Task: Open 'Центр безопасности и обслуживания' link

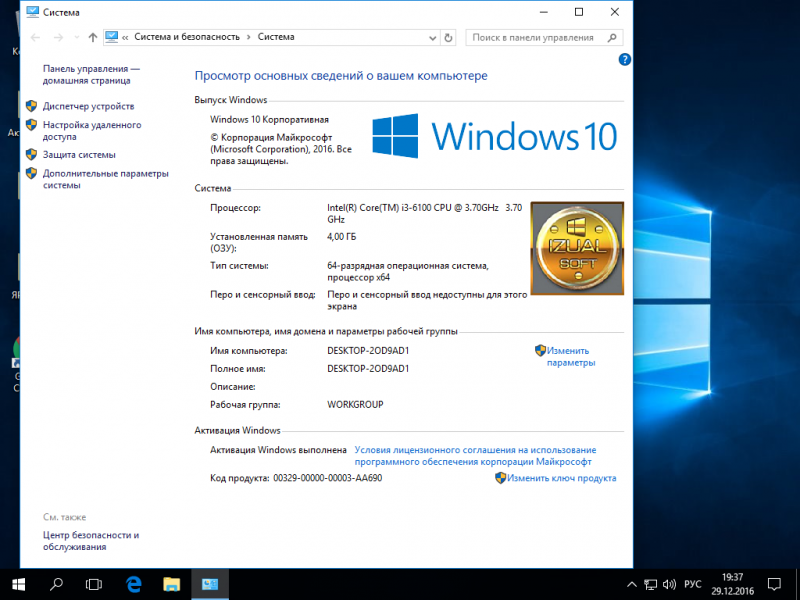Action: coord(91,541)
